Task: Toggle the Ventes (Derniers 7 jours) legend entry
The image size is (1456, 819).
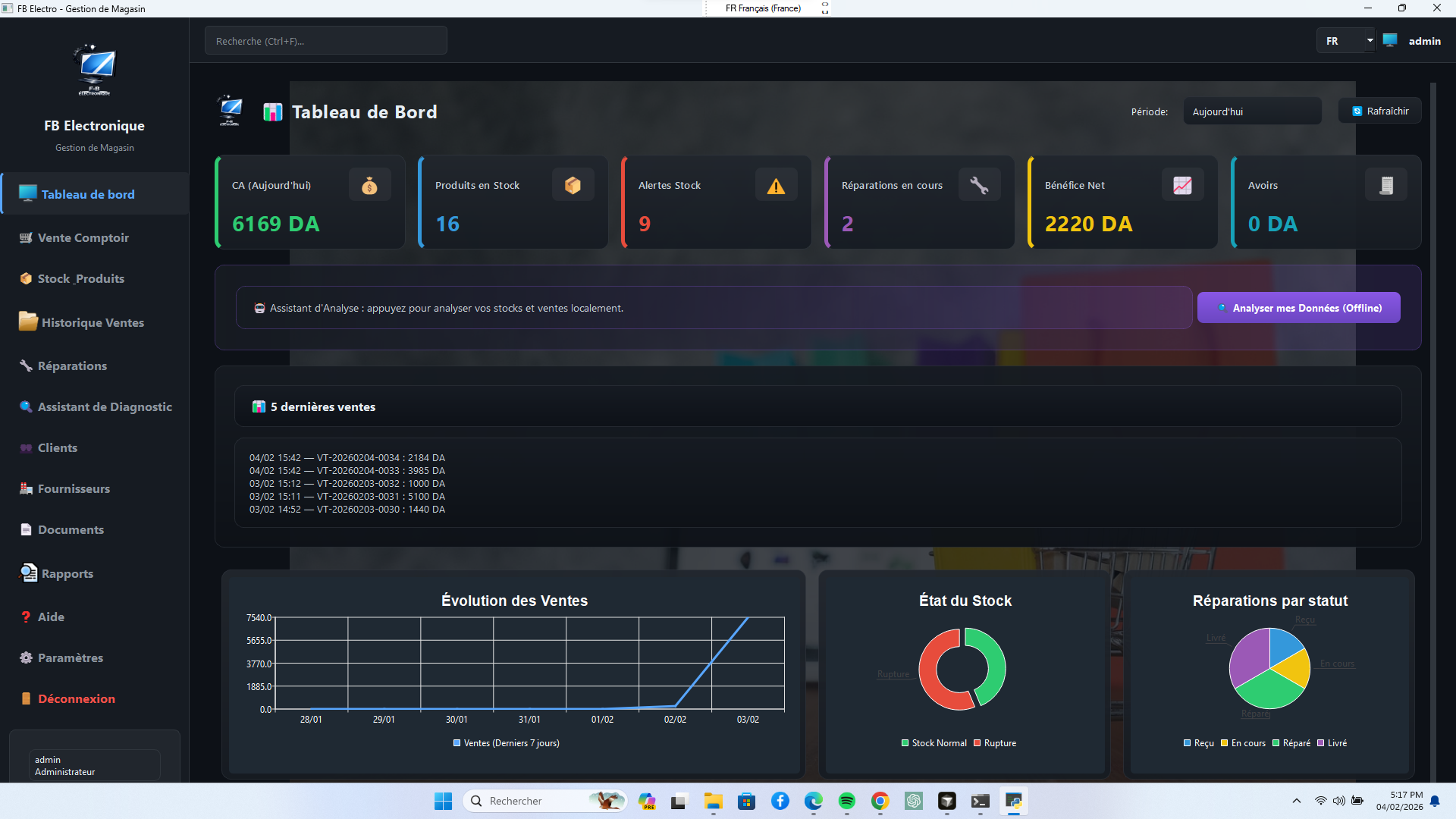Action: point(506,743)
